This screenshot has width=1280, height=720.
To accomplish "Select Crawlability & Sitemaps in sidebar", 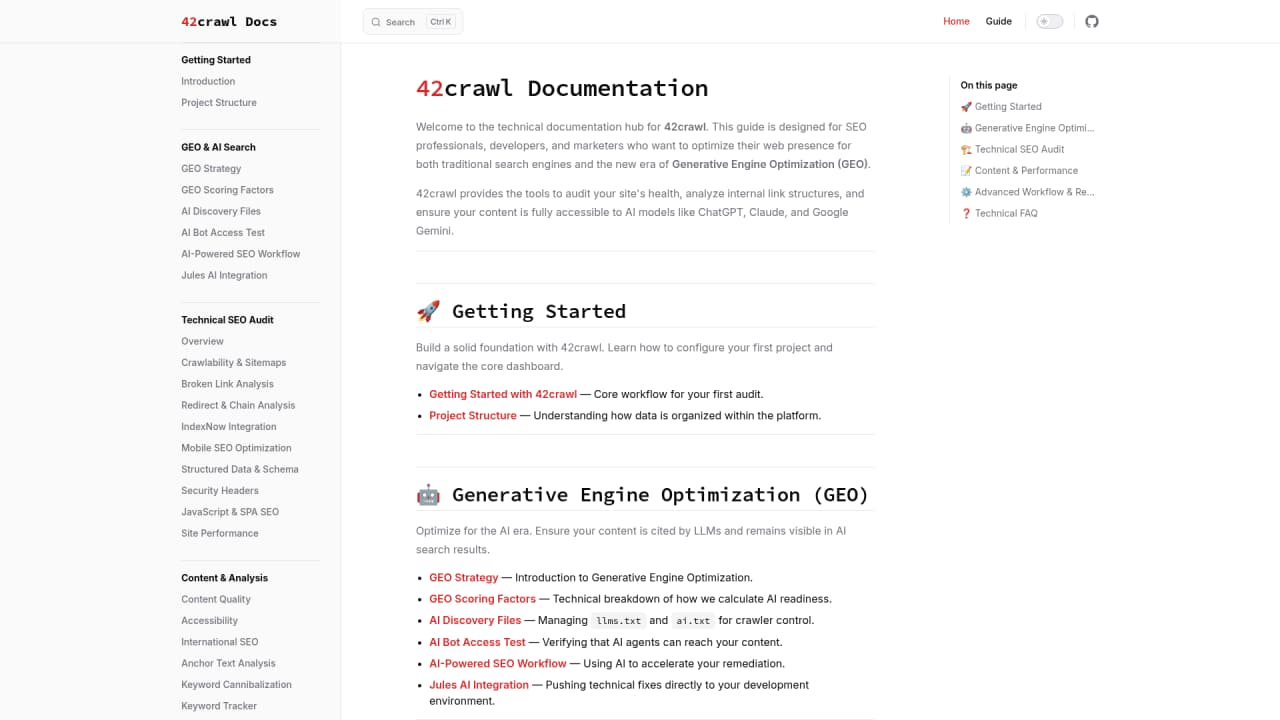I will pos(234,363).
